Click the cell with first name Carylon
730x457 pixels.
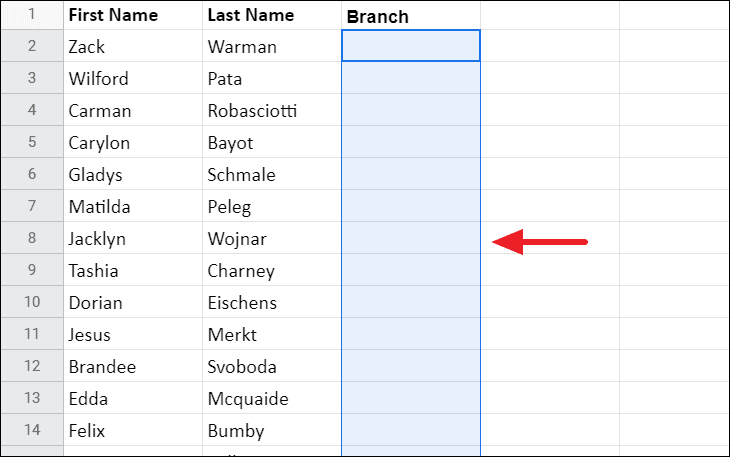click(133, 142)
